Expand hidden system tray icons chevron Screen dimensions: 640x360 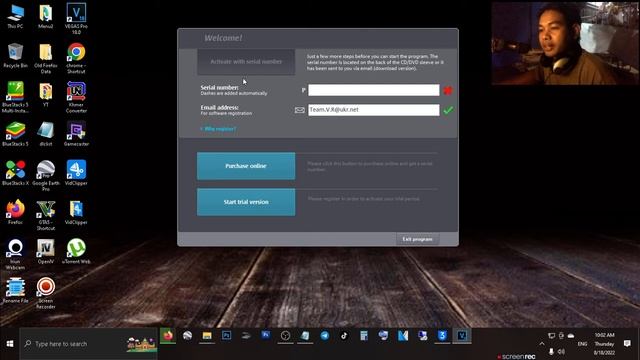[x=542, y=344]
